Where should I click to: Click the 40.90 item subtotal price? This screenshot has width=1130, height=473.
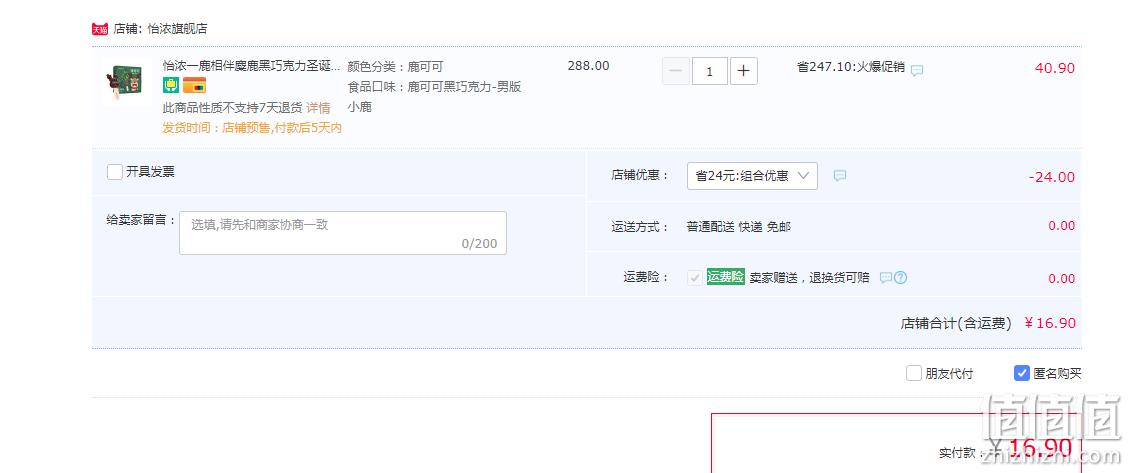(1054, 68)
